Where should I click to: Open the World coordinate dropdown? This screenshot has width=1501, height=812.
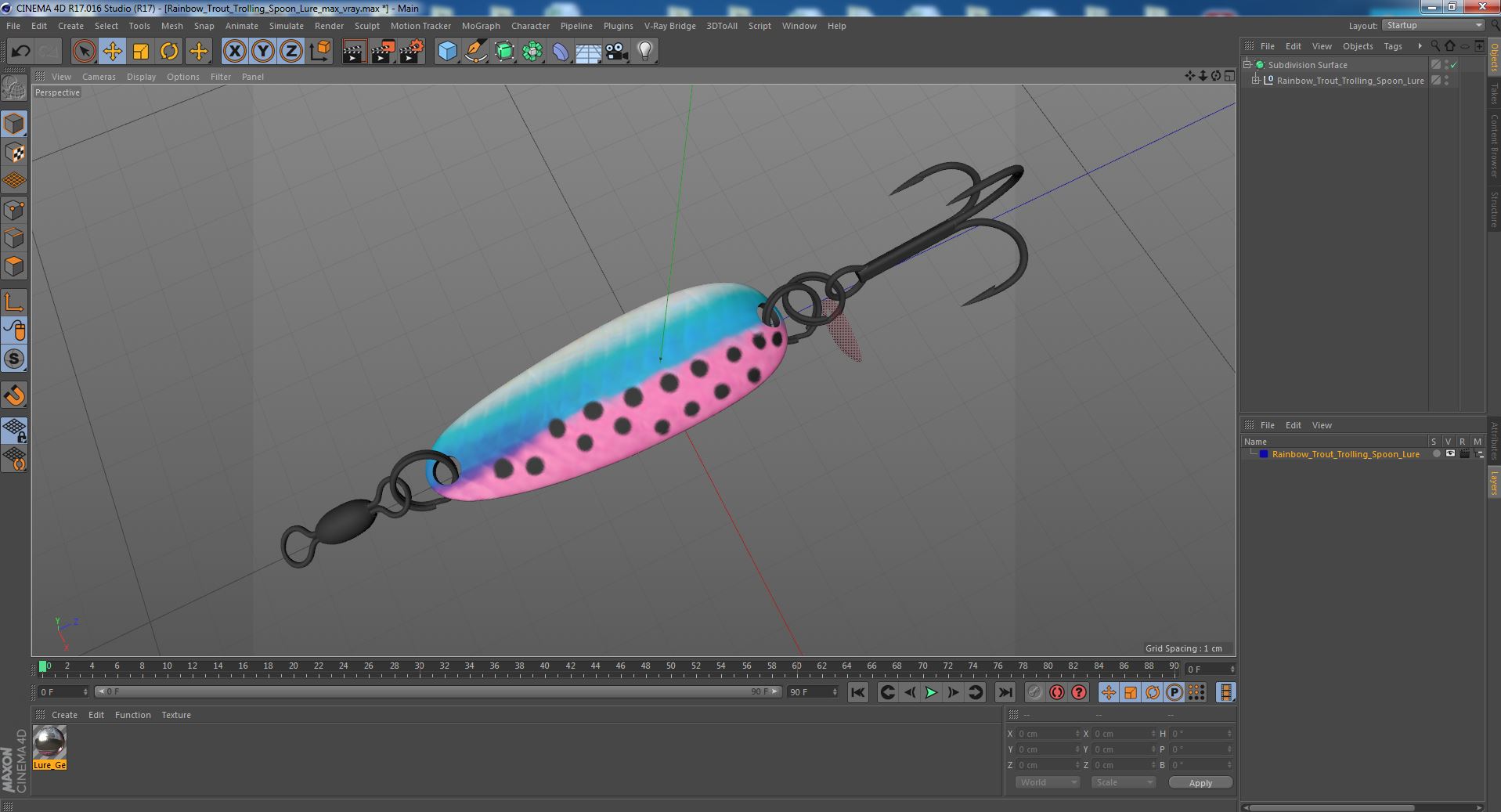coord(1048,782)
